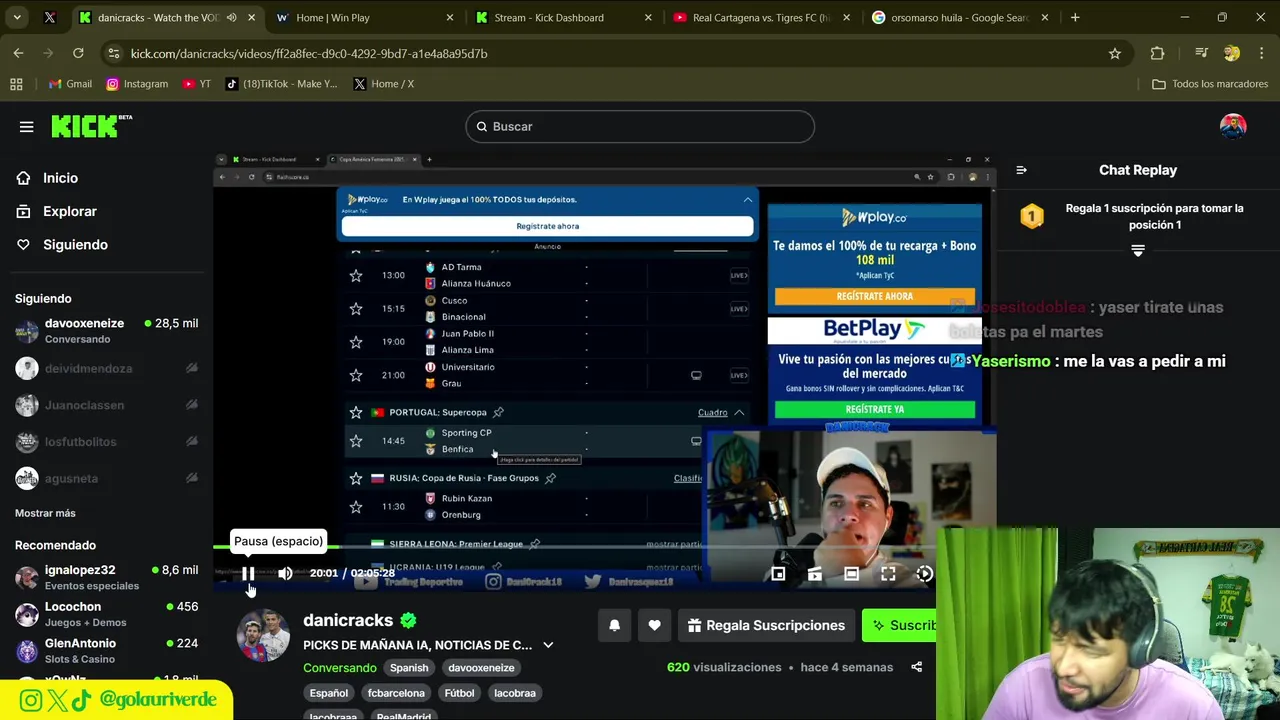
Task: Collapse the Chat Replay panel
Action: point(1021,170)
